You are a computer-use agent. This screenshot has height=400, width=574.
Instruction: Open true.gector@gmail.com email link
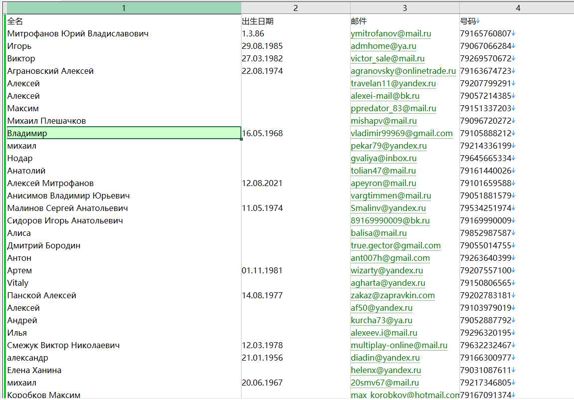coord(395,246)
